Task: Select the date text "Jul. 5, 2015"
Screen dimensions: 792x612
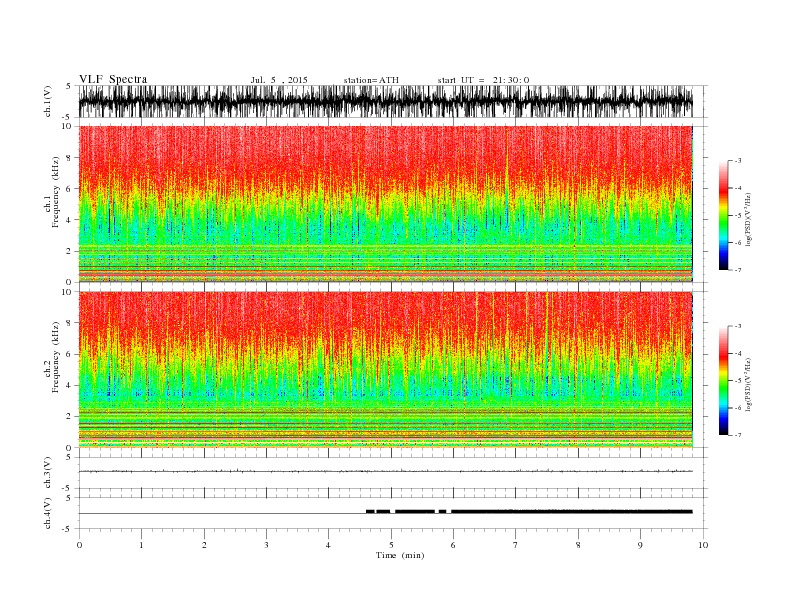Action: click(x=279, y=80)
